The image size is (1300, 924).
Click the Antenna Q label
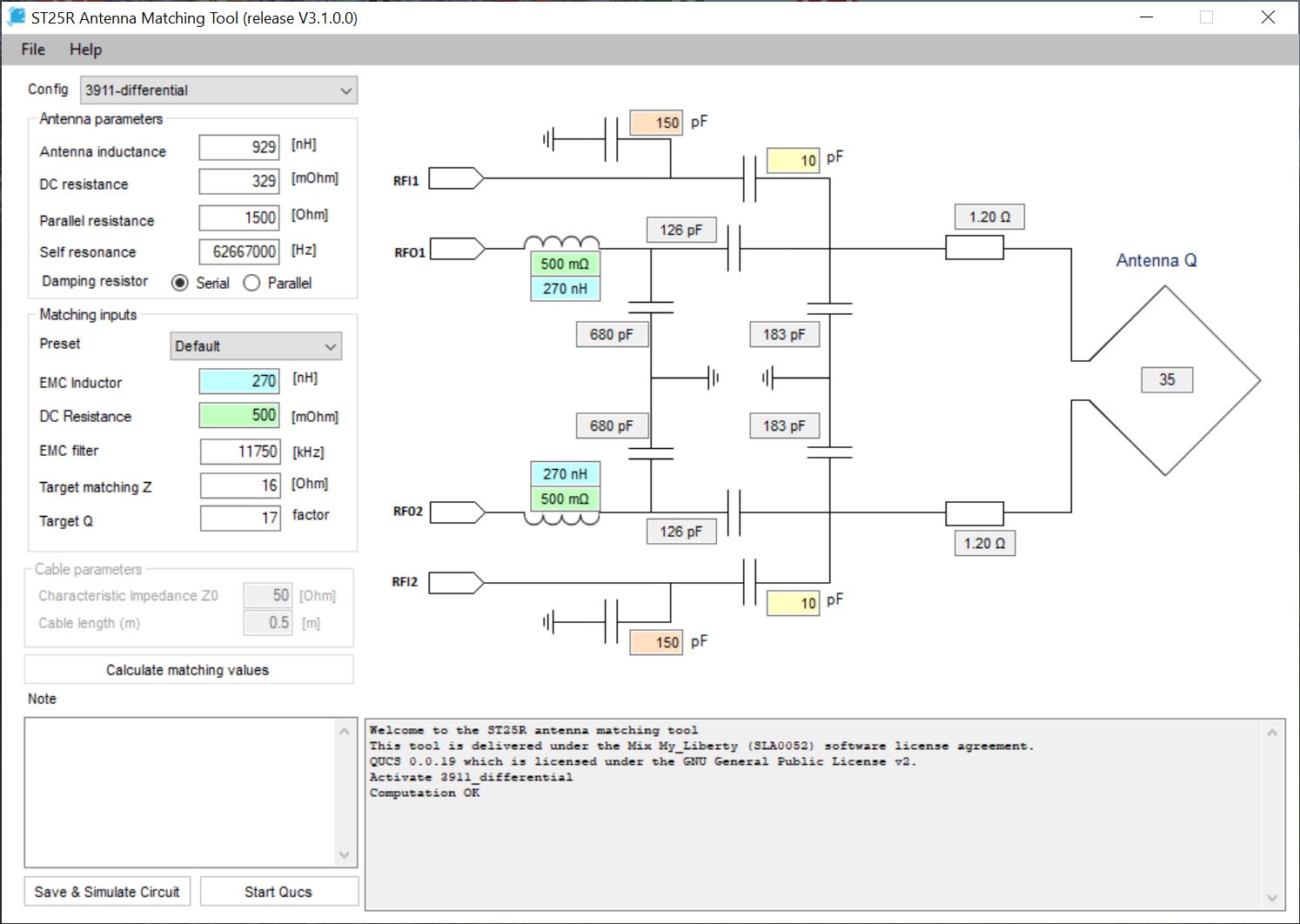(1156, 260)
